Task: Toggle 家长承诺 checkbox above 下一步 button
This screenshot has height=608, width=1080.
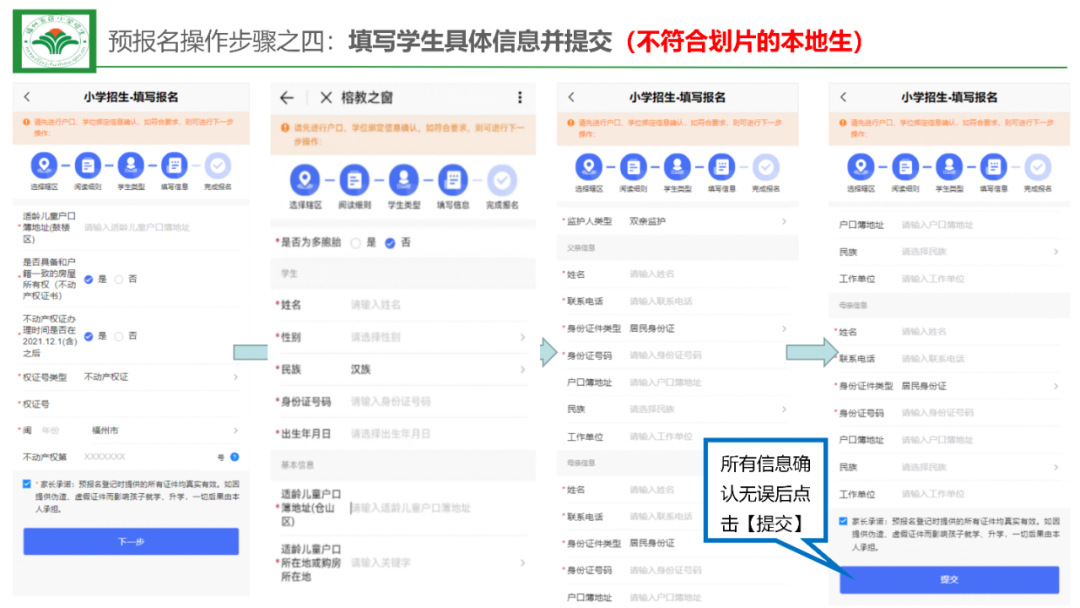Action: (x=28, y=483)
